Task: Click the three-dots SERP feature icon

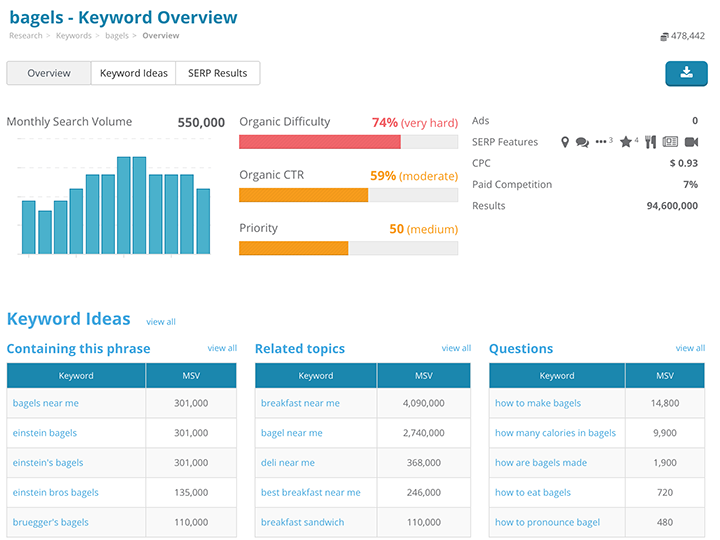Action: [x=601, y=142]
